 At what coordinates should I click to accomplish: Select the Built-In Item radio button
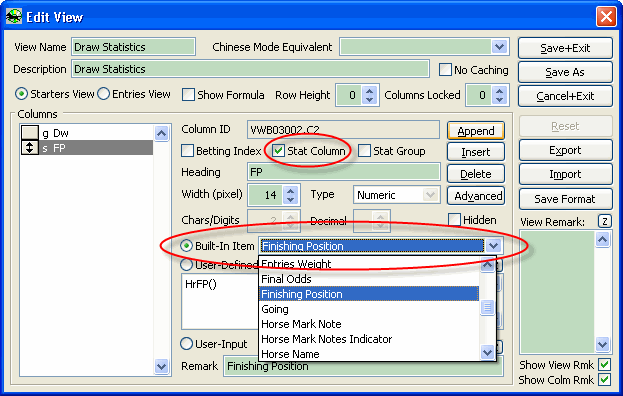(186, 246)
